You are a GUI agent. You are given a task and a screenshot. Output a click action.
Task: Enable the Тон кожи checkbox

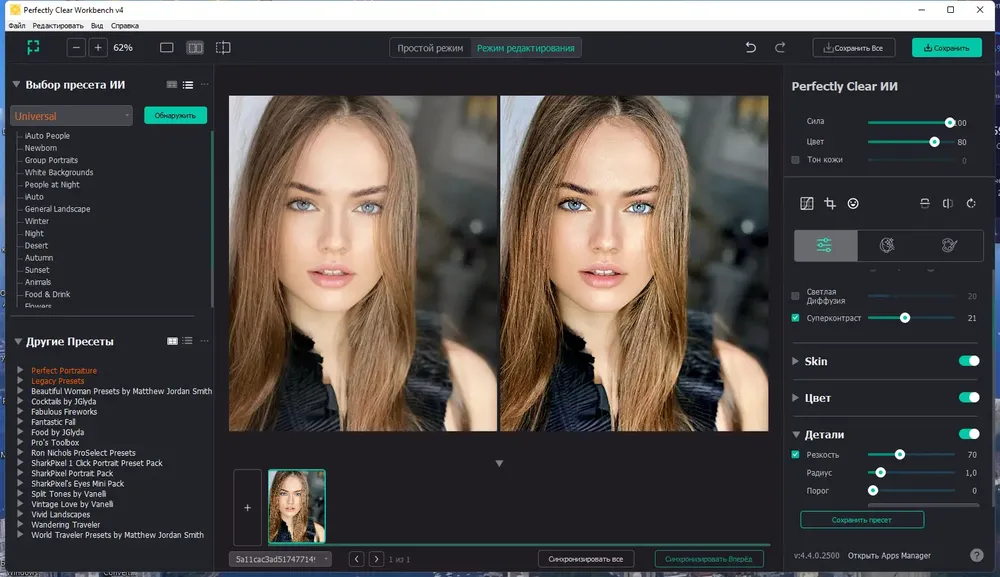795,160
